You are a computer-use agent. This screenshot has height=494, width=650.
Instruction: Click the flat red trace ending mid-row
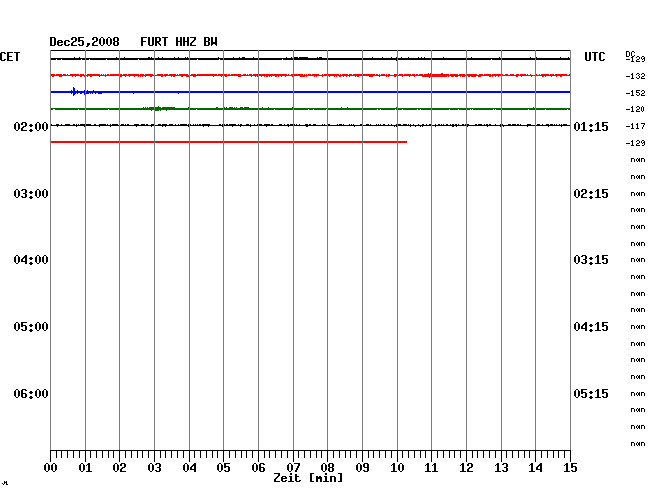(229, 142)
